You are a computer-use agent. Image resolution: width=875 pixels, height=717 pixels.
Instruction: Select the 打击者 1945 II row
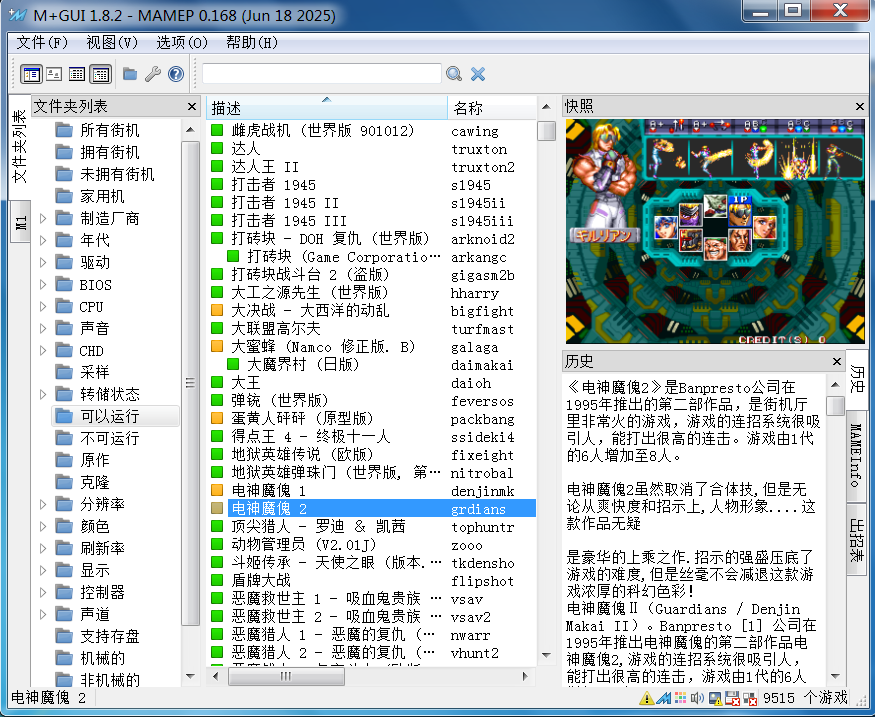tap(371, 203)
